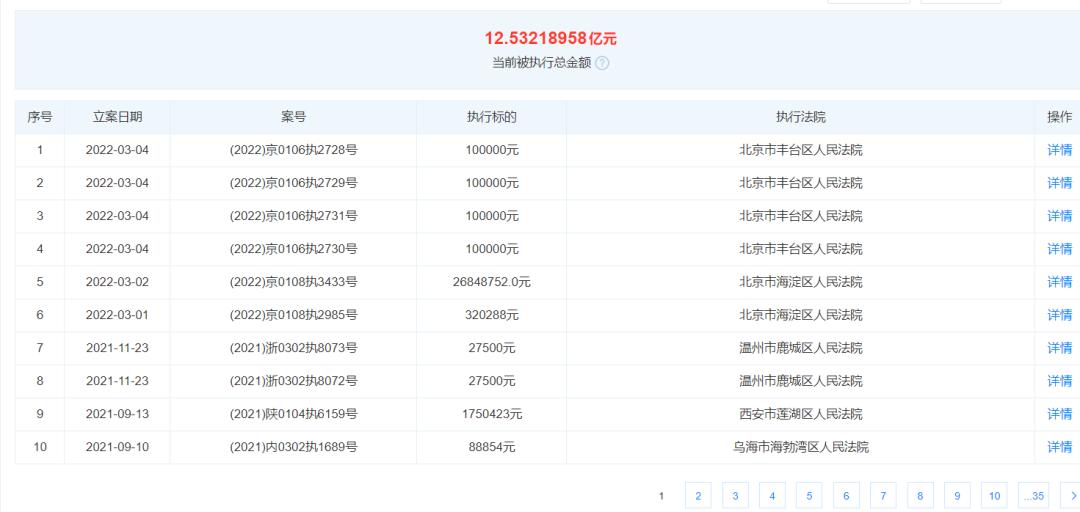
Task: Click the 操作 column header
Action: coord(1059,117)
